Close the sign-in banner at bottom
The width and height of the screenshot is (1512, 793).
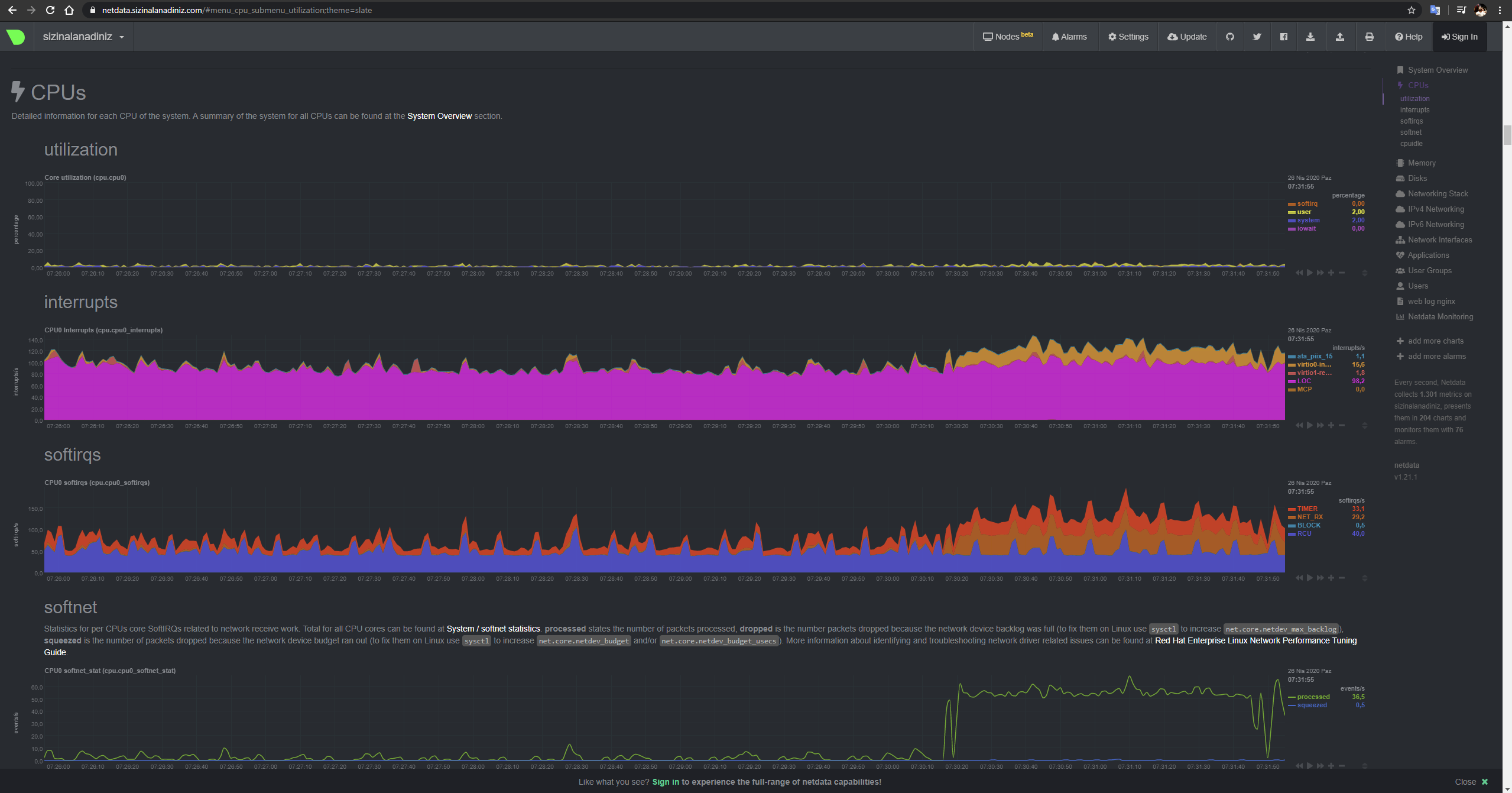(1471, 782)
